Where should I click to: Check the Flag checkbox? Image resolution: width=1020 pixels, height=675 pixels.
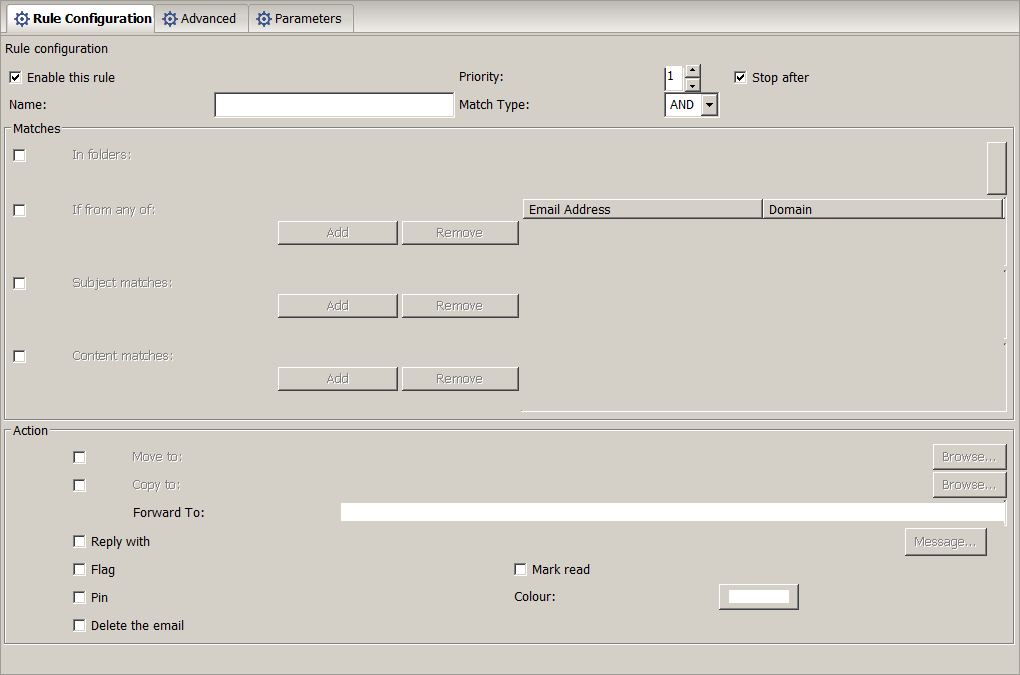79,570
